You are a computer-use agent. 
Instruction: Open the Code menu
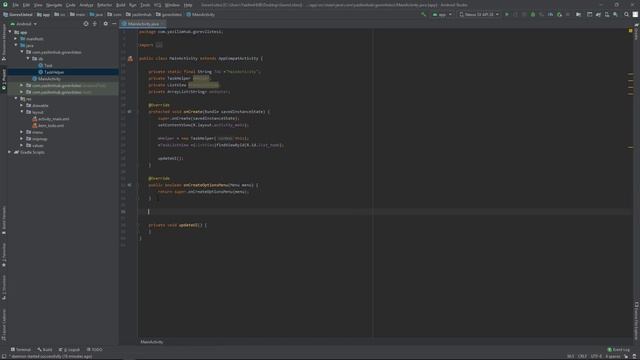click(x=71, y=5)
